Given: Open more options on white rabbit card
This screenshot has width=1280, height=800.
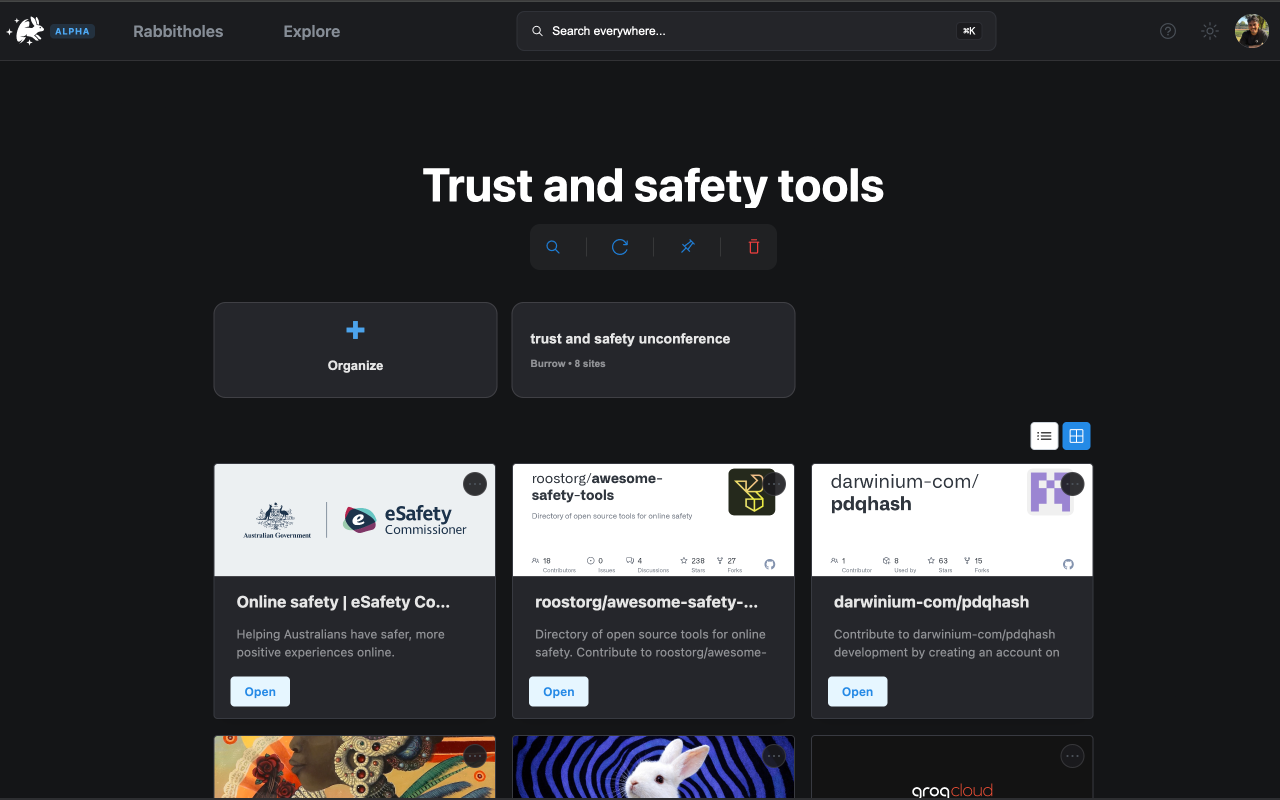Looking at the screenshot, I should 774,756.
